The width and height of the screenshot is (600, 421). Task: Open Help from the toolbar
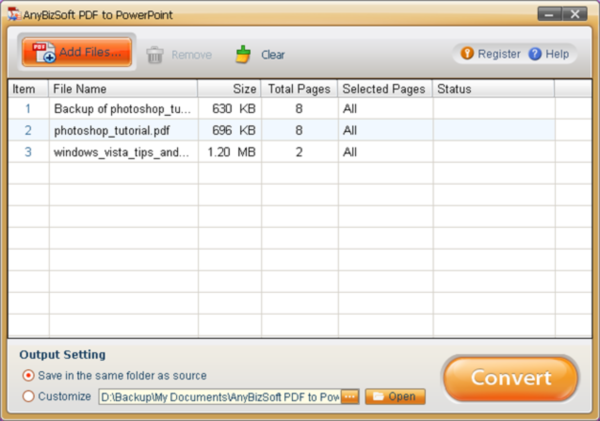[x=549, y=54]
